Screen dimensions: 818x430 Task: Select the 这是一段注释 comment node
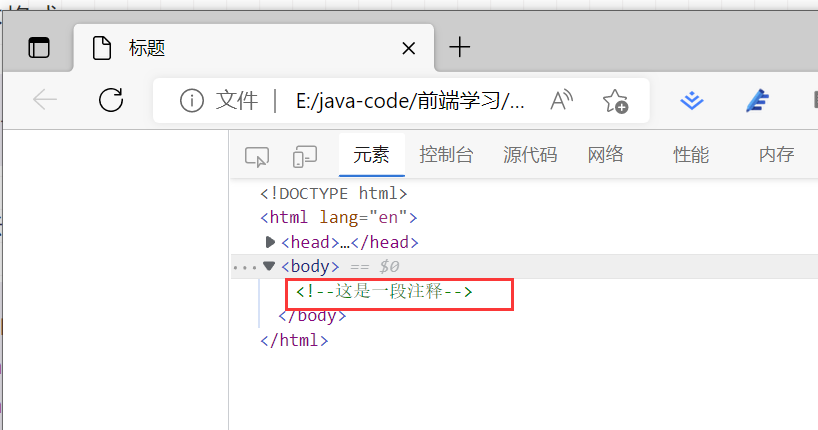point(384,291)
